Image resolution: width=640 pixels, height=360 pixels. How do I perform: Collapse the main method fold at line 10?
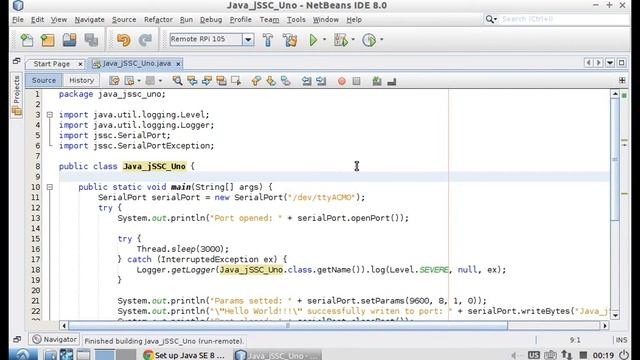(x=50, y=187)
